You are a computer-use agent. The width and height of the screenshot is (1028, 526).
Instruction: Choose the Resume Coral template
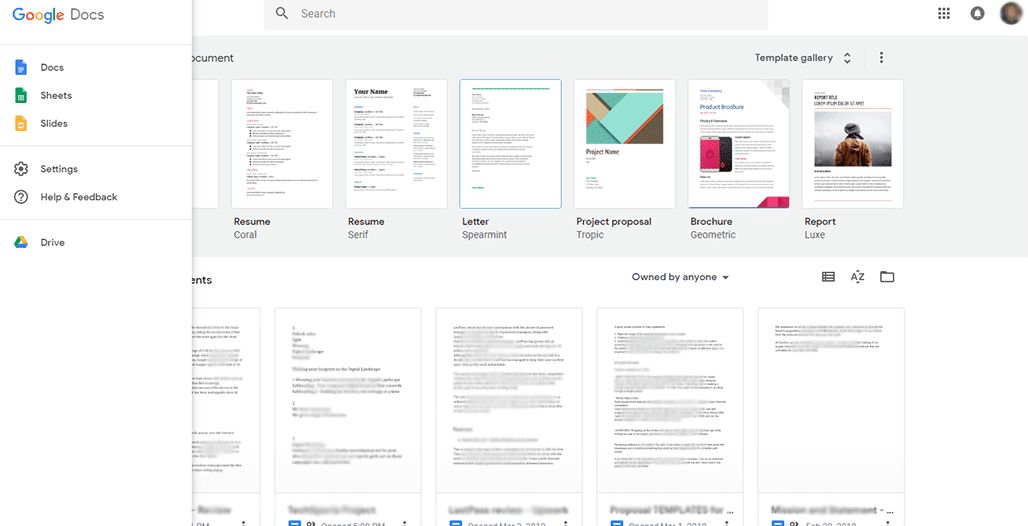[x=282, y=144]
